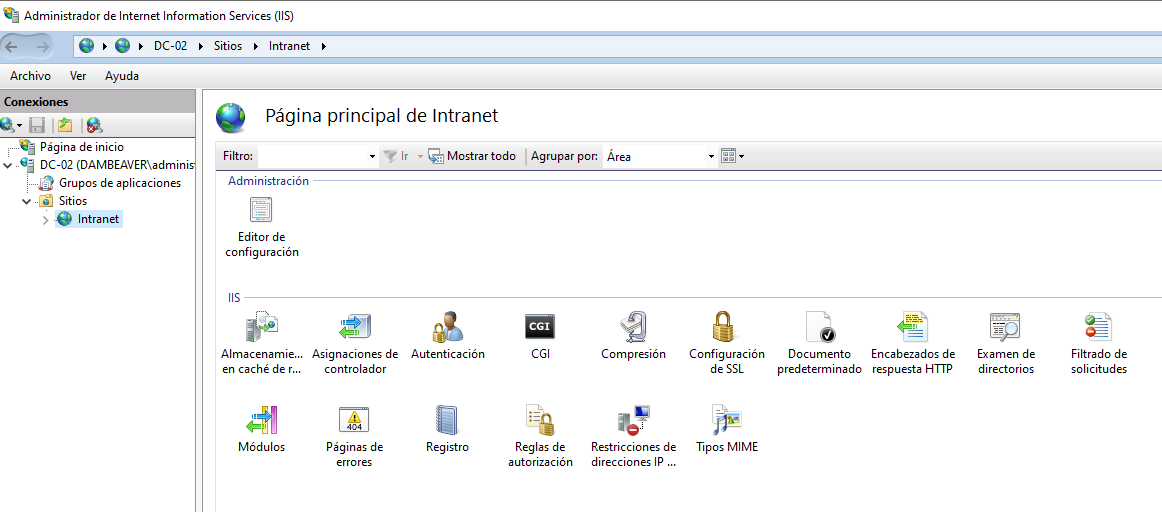Click Intranet in the address breadcrumb
Viewport: 1162px width, 512px height.
(289, 46)
